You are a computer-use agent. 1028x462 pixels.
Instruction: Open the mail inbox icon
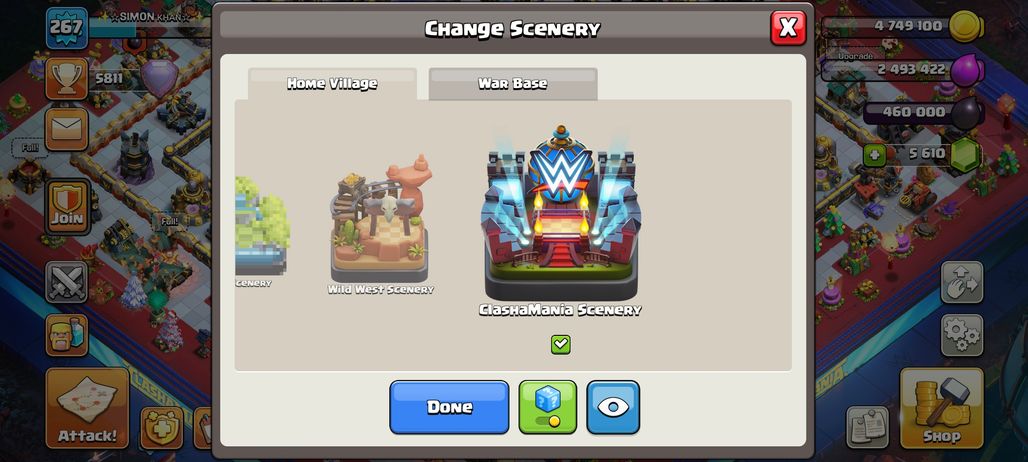pyautogui.click(x=66, y=129)
